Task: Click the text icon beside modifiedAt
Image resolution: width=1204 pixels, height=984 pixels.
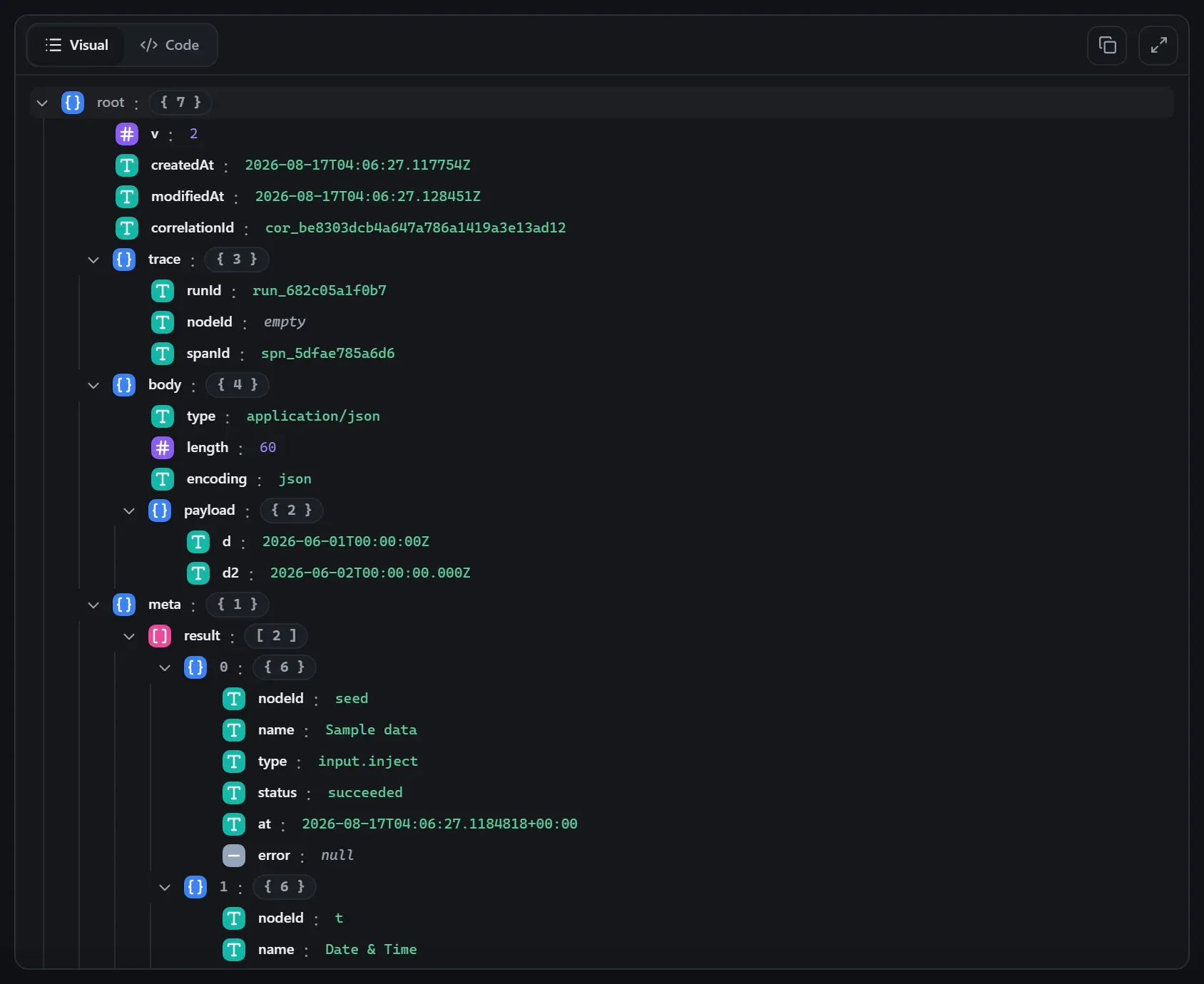Action: coord(127,197)
